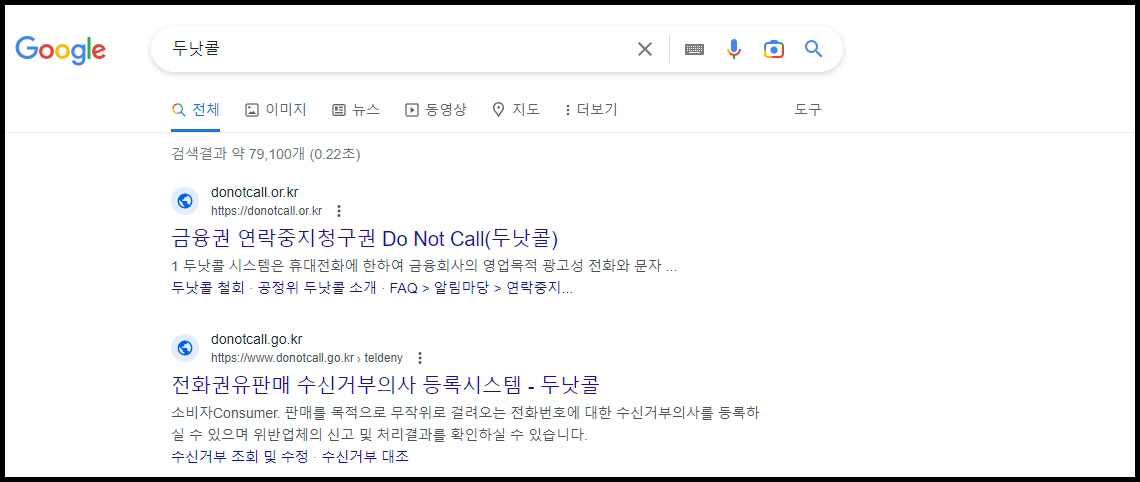Open image search with camera icon

click(774, 49)
